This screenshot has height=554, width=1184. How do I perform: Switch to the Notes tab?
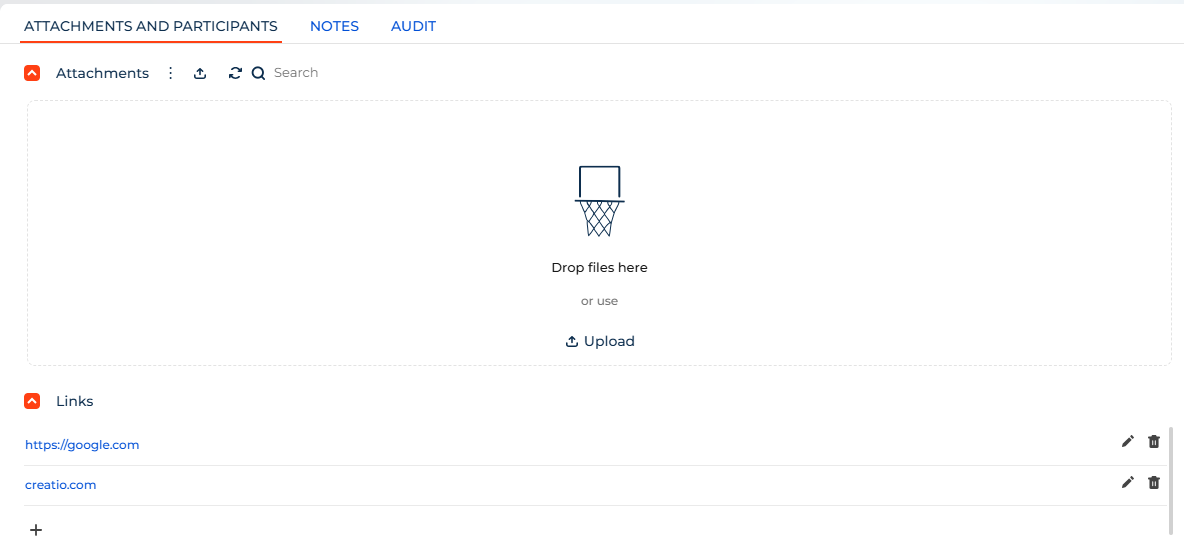click(x=334, y=26)
